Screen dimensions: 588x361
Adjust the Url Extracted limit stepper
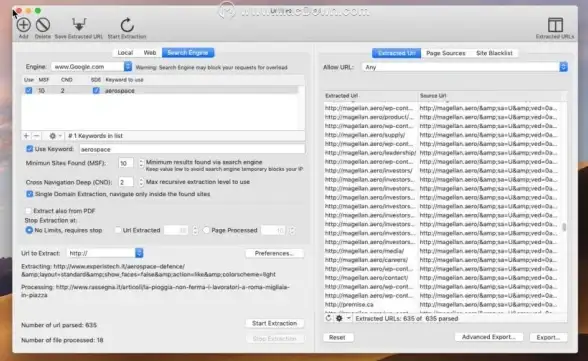coord(195,230)
